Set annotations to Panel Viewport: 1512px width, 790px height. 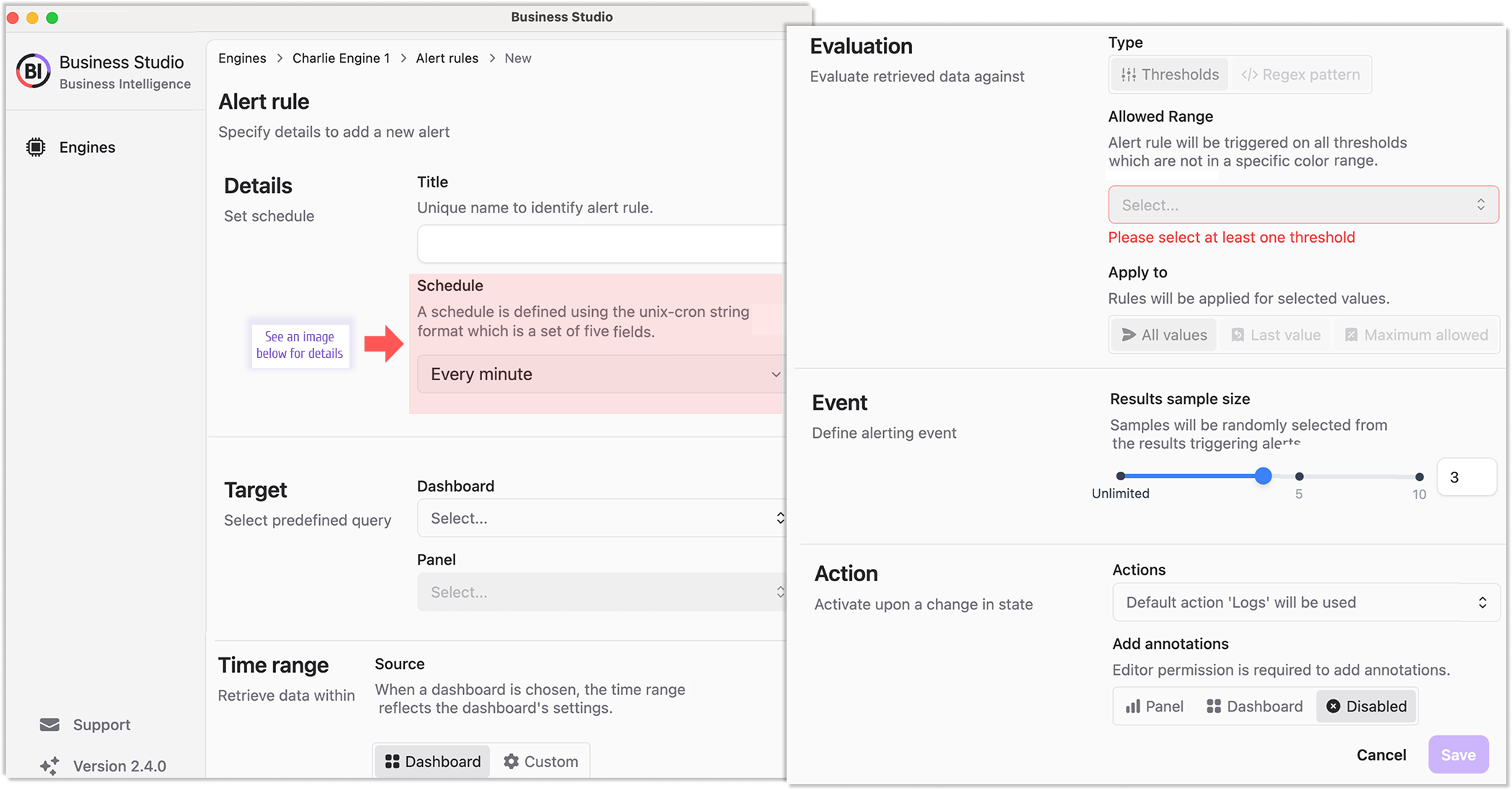coord(1155,706)
